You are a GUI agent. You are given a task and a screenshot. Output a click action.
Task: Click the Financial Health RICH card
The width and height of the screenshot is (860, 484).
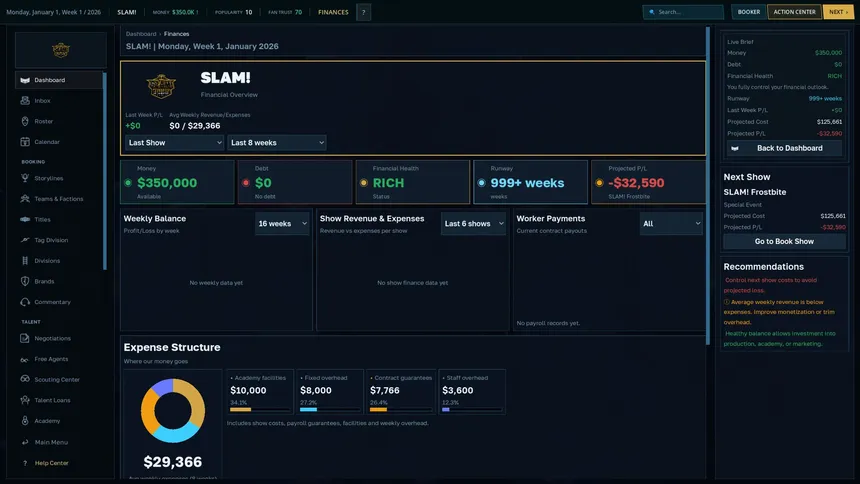(x=413, y=182)
